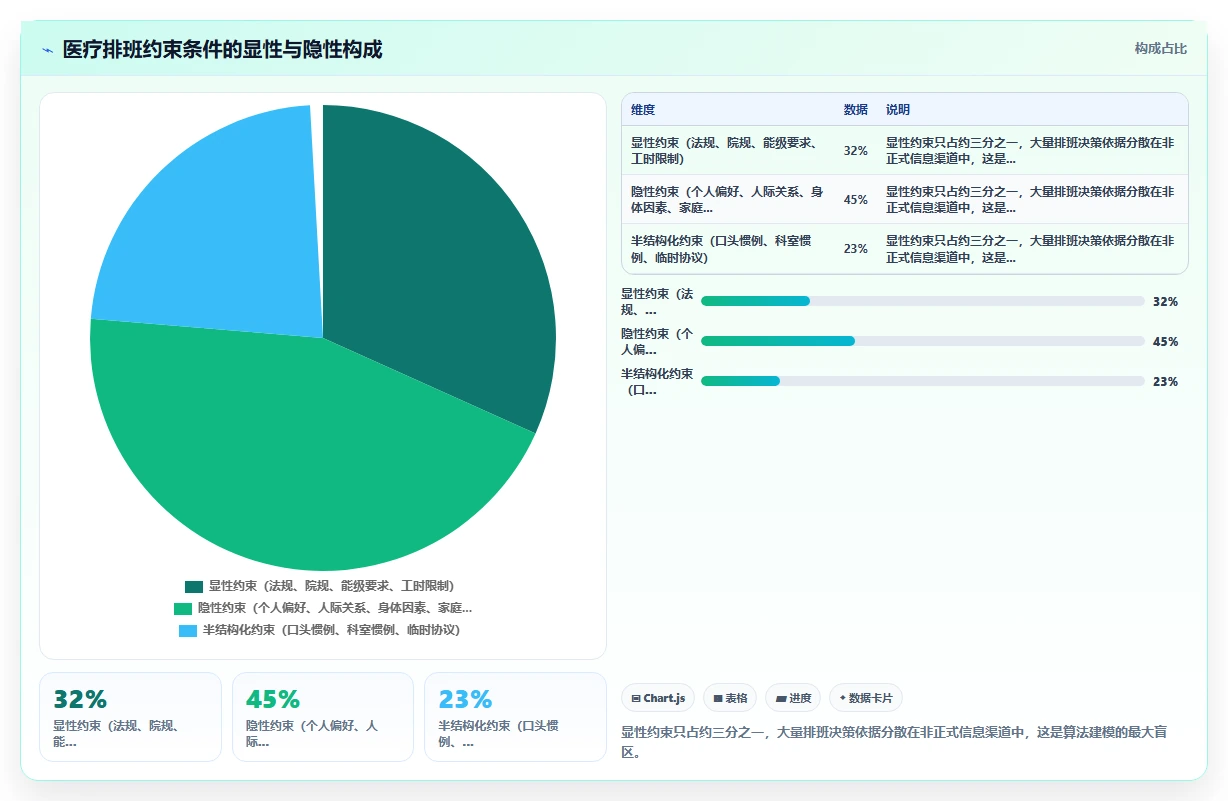Click the 32% value in table
This screenshot has width=1228, height=801.
[x=855, y=151]
